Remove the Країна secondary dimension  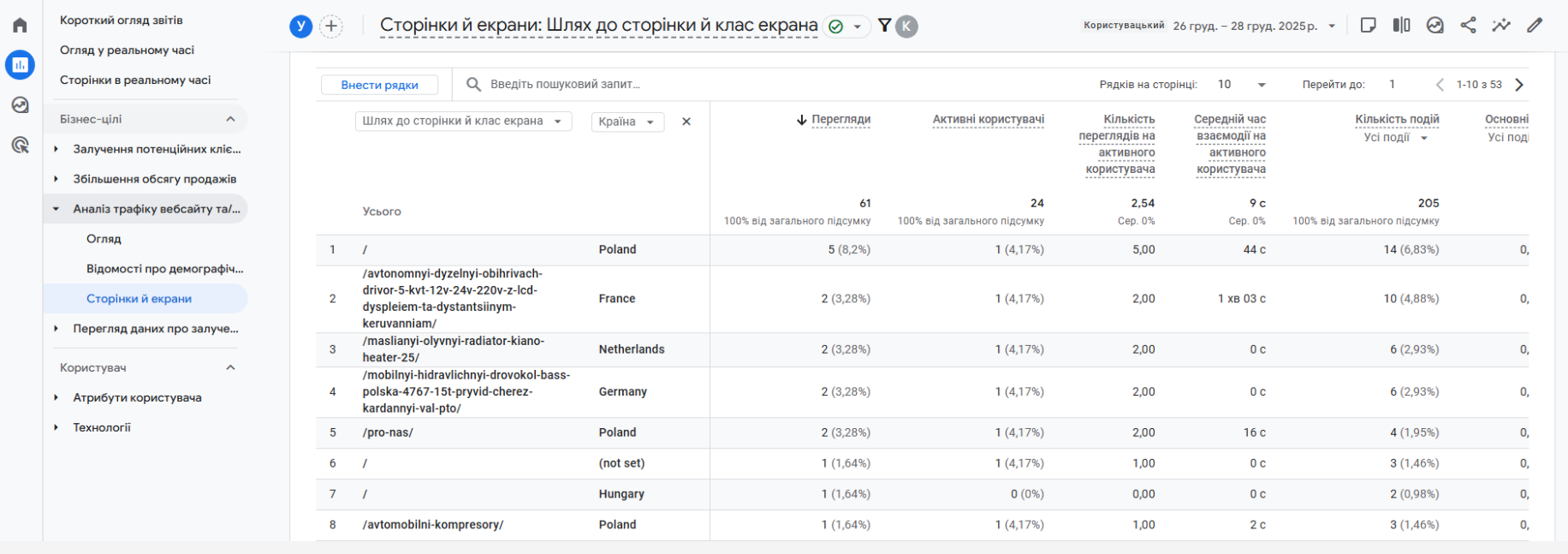686,122
